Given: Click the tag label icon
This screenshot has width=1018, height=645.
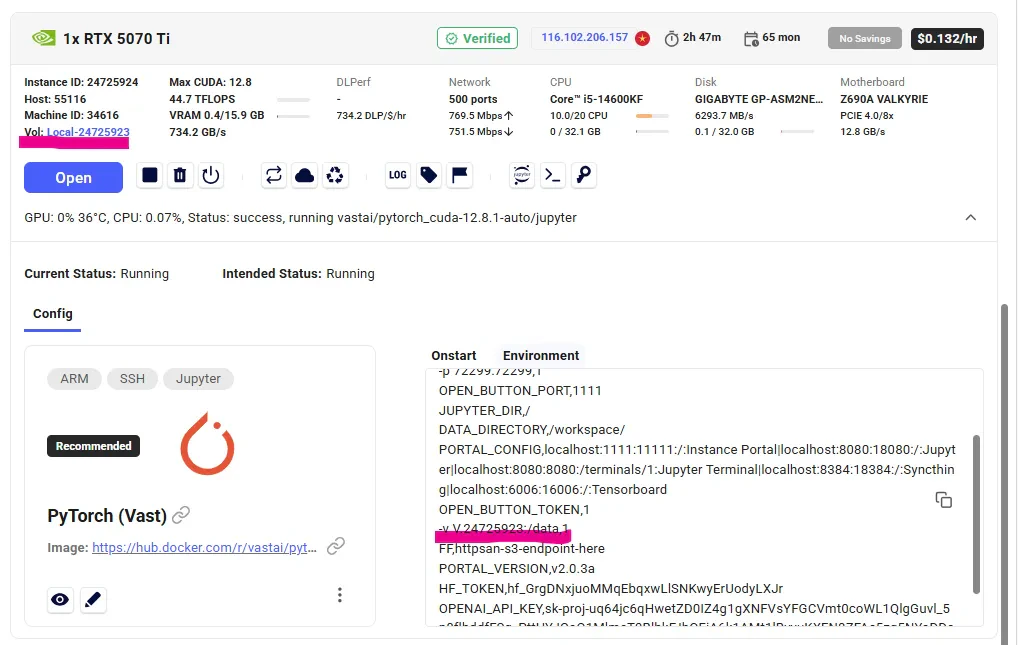Looking at the screenshot, I should click(x=428, y=175).
